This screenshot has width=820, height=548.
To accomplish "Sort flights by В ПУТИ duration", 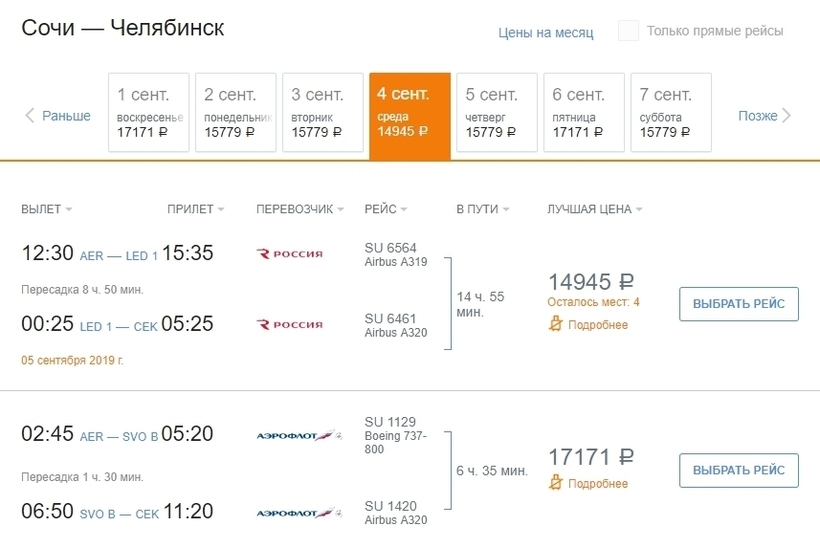I will click(x=482, y=209).
